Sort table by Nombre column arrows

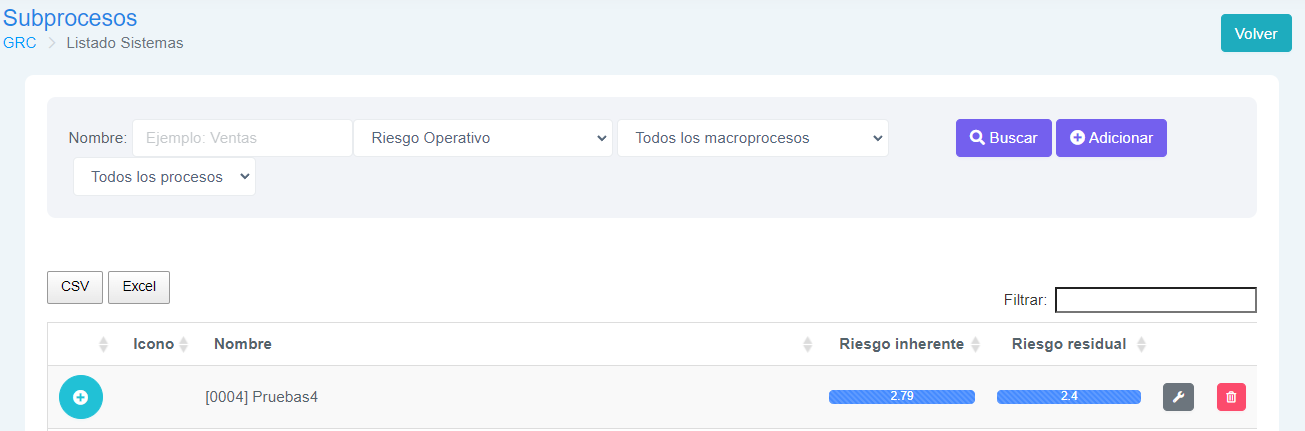point(808,344)
